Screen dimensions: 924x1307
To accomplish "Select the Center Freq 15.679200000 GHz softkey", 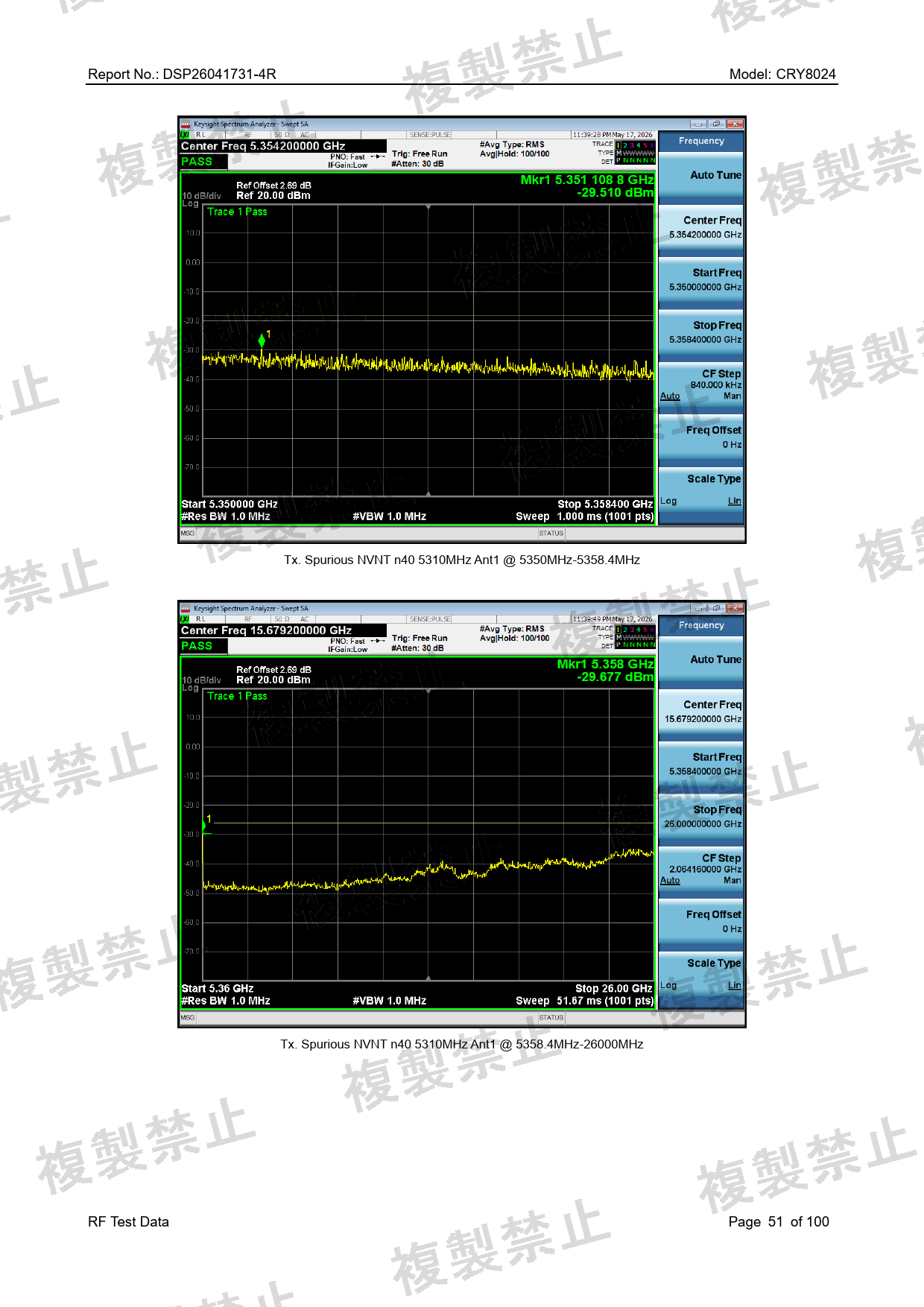I will click(701, 712).
